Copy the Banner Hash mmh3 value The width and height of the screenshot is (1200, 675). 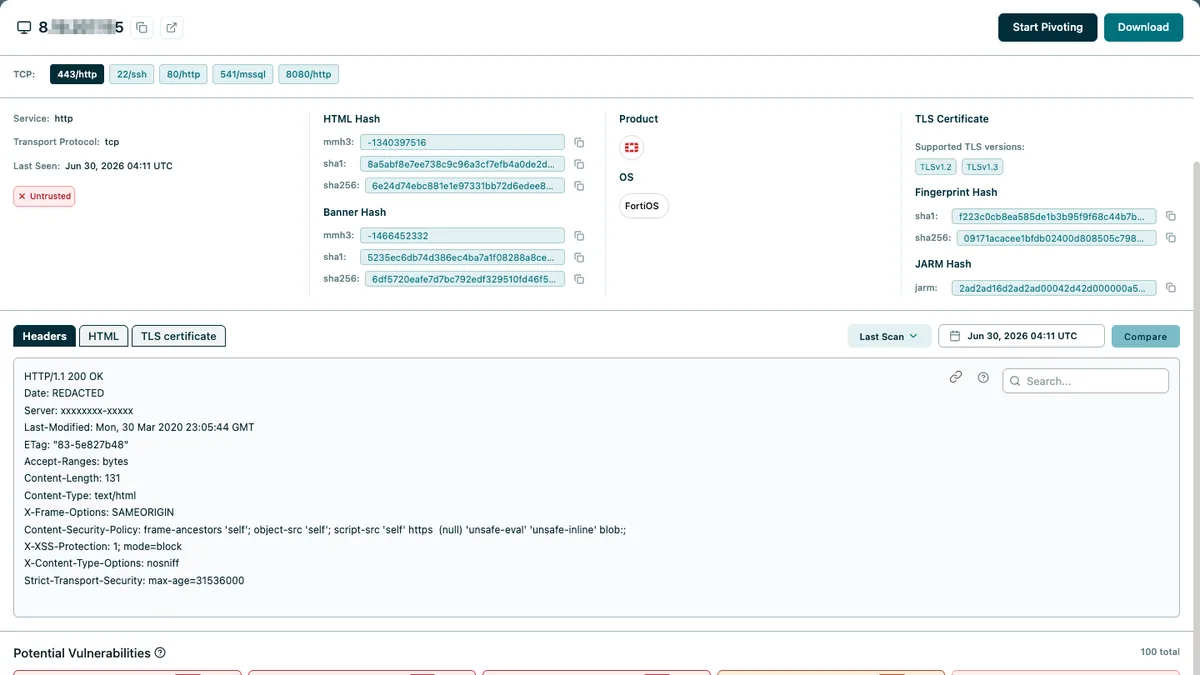click(579, 236)
